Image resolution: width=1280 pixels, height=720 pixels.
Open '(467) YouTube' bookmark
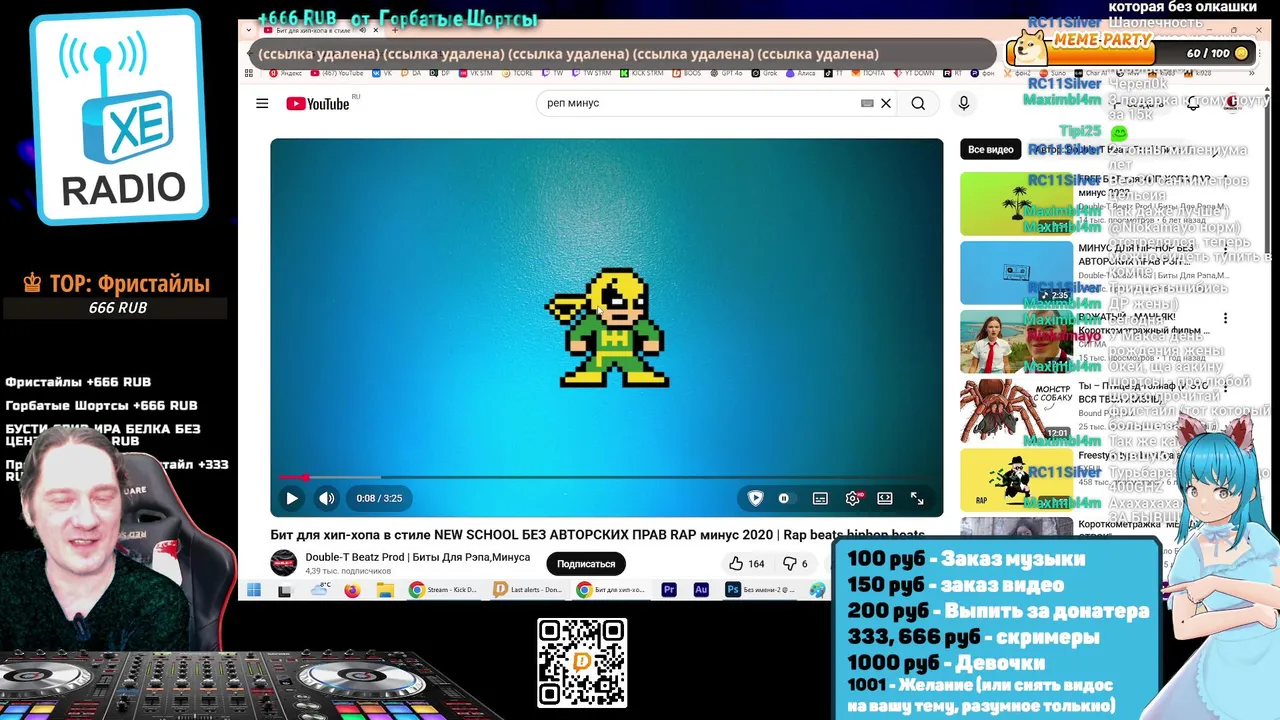pyautogui.click(x=337, y=73)
